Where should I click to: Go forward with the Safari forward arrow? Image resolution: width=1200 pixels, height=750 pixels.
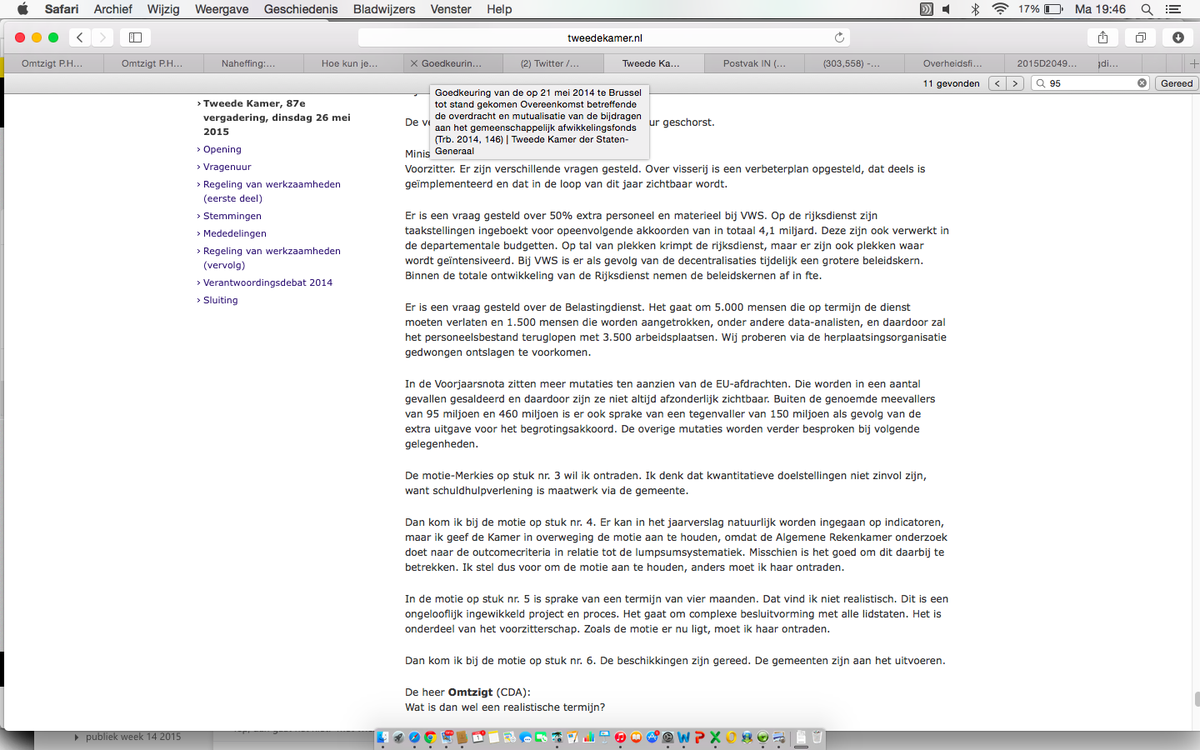101,37
